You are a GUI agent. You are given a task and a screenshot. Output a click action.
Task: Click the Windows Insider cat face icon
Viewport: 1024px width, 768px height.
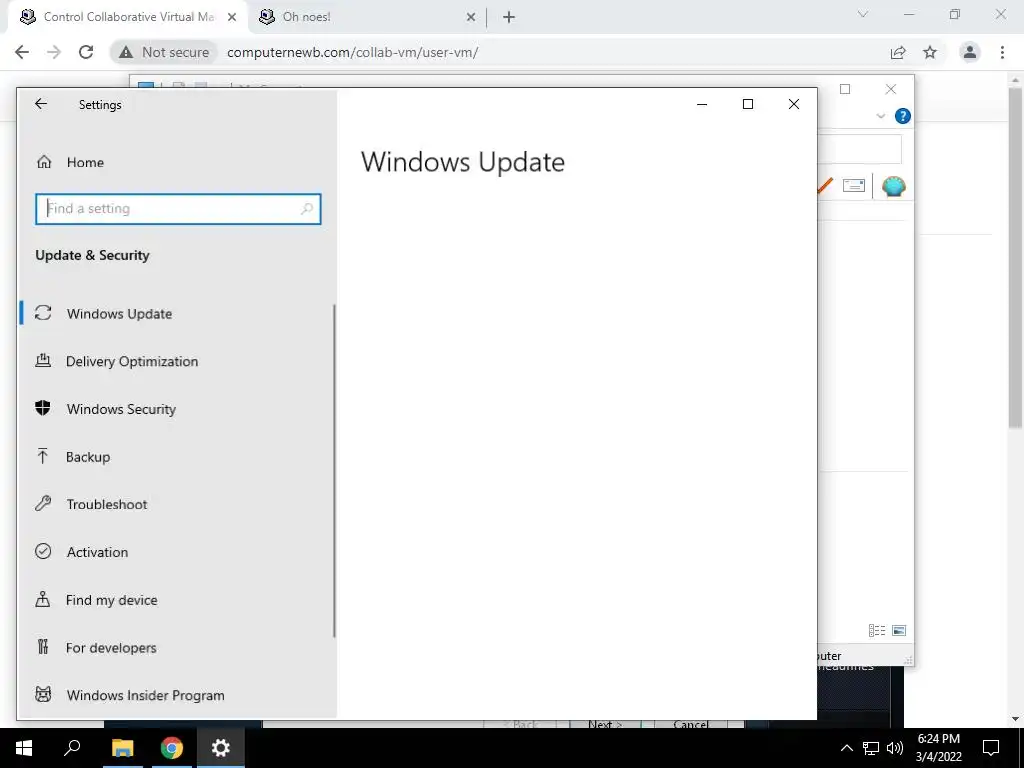coord(43,694)
